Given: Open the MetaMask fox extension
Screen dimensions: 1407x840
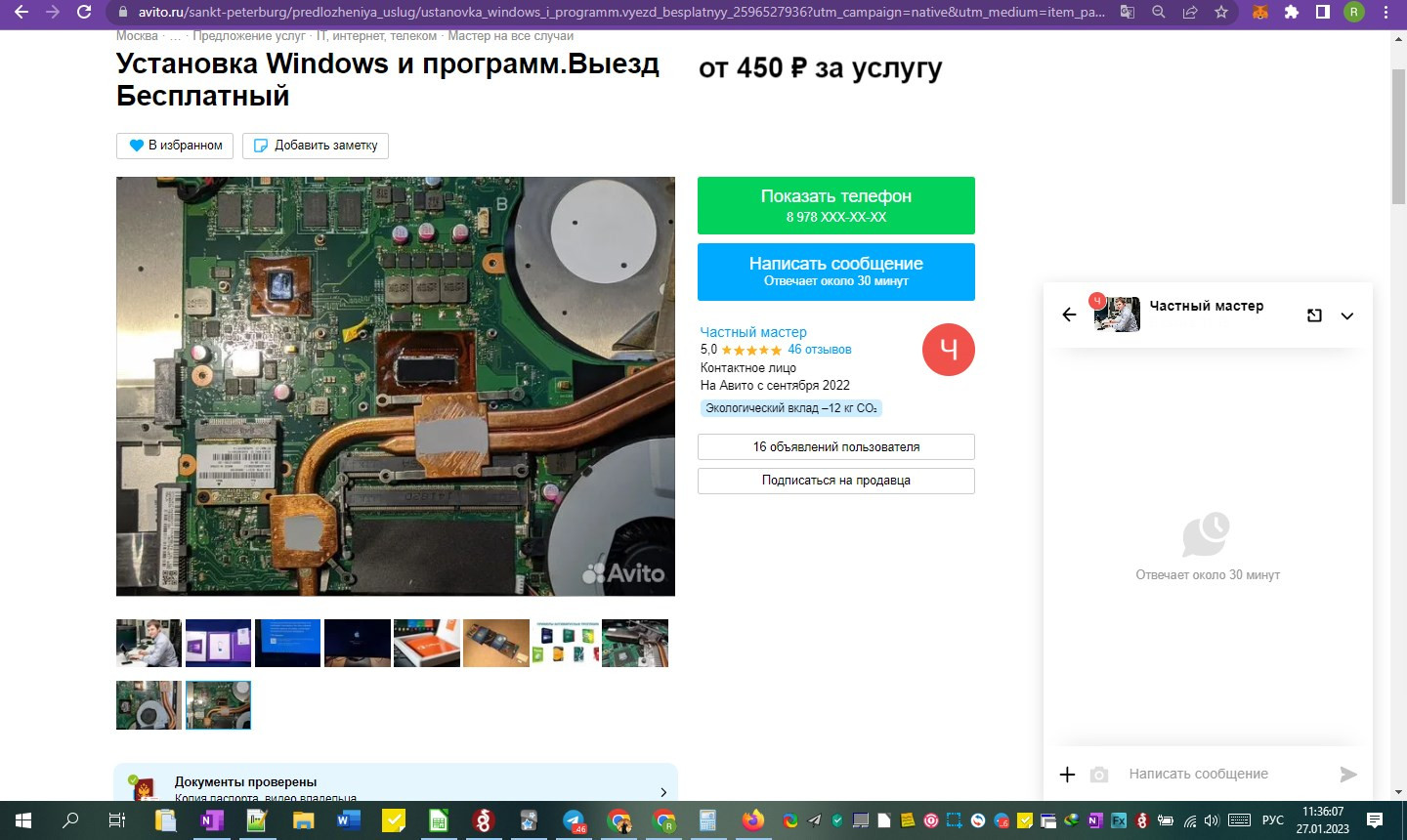Looking at the screenshot, I should click(x=1260, y=12).
